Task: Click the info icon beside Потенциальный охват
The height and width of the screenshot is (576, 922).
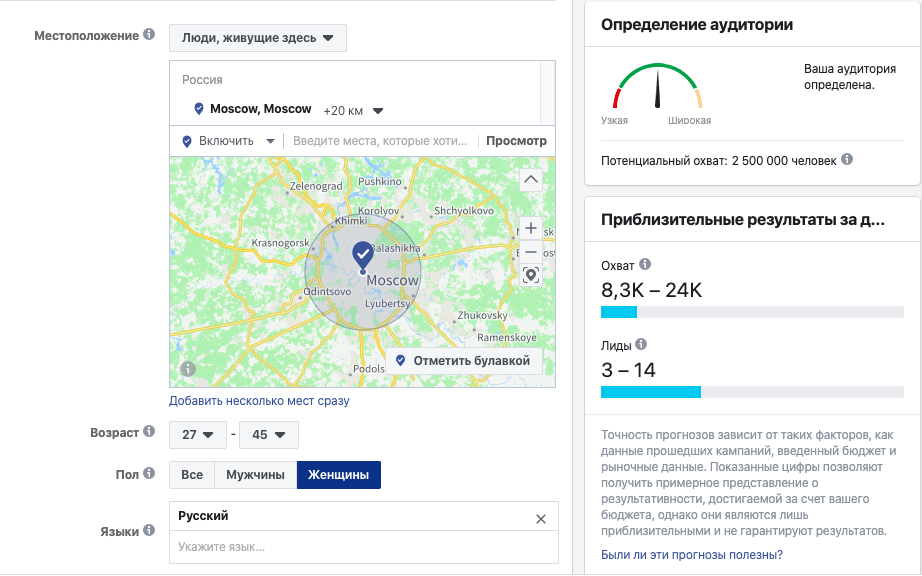Action: 847,160
